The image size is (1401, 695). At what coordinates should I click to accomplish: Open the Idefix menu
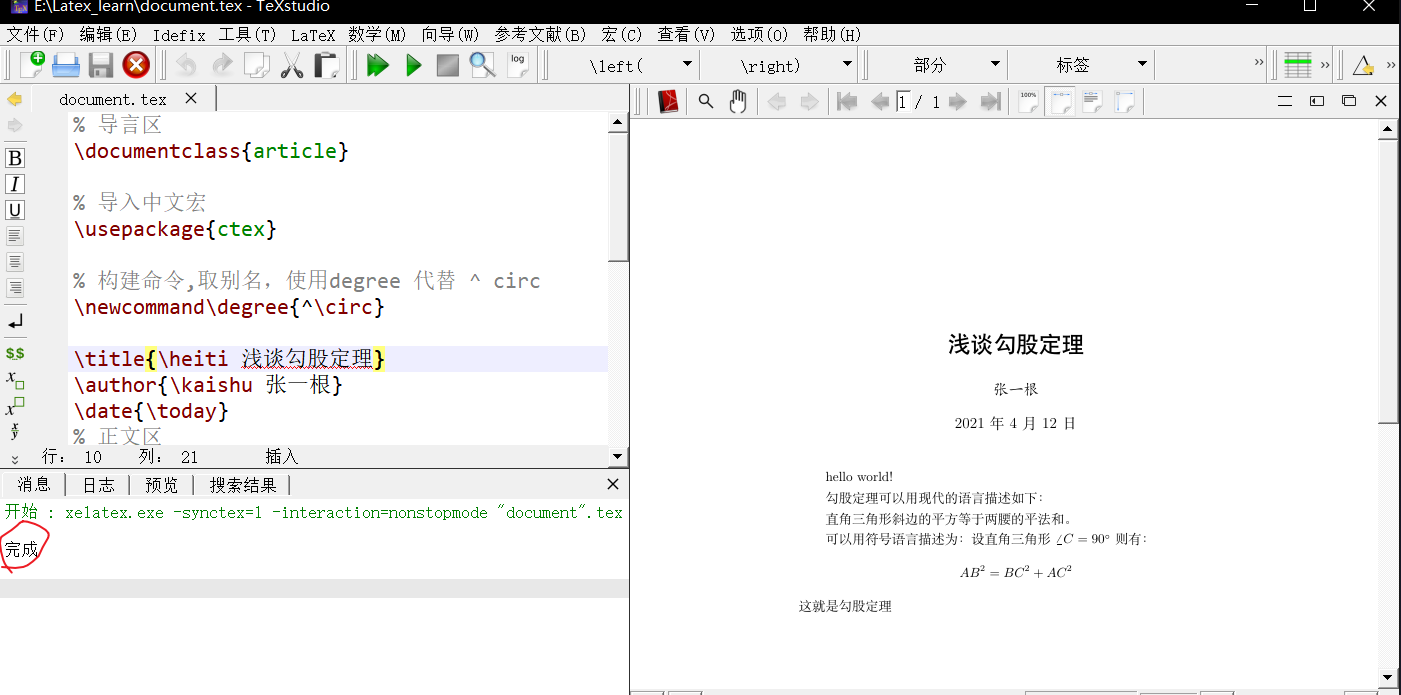click(x=179, y=35)
